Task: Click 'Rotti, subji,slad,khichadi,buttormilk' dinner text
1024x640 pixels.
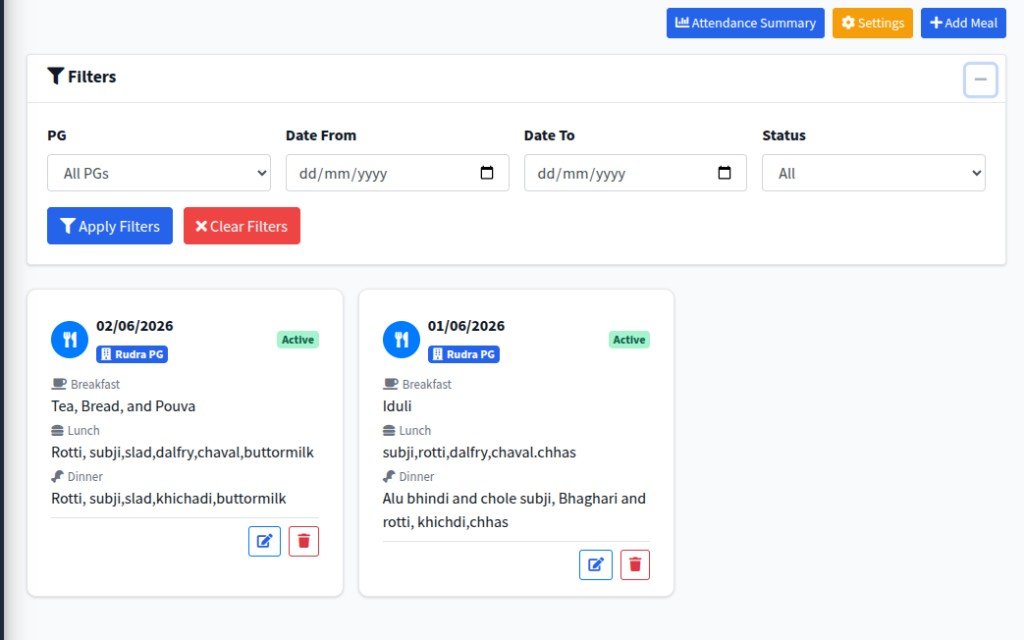Action: point(168,499)
